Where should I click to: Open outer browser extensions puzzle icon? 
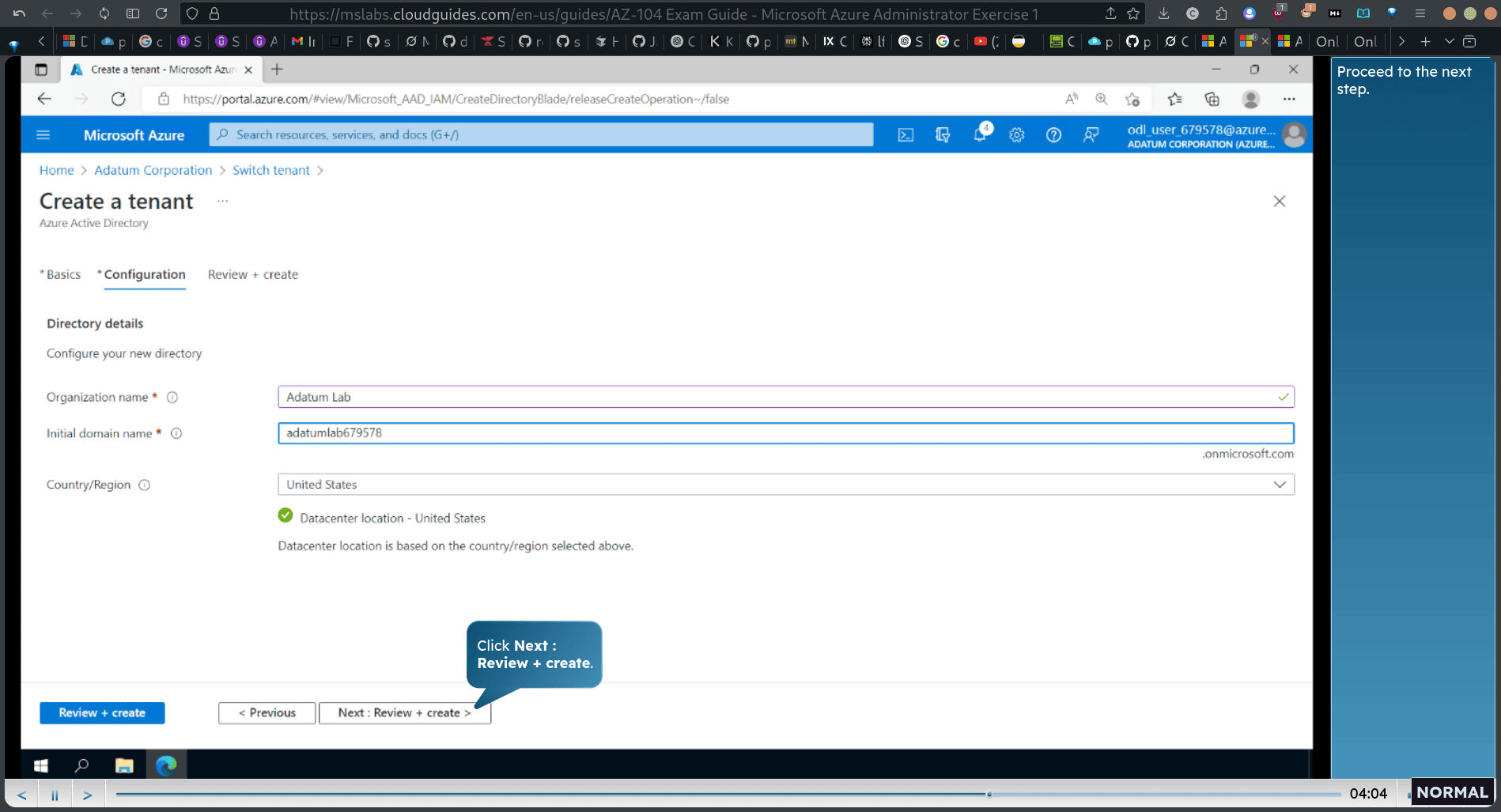(1221, 13)
